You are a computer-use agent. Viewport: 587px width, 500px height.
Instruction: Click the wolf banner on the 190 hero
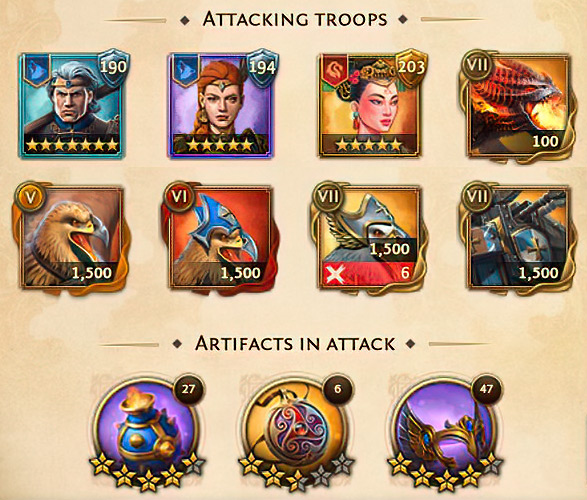(x=36, y=70)
